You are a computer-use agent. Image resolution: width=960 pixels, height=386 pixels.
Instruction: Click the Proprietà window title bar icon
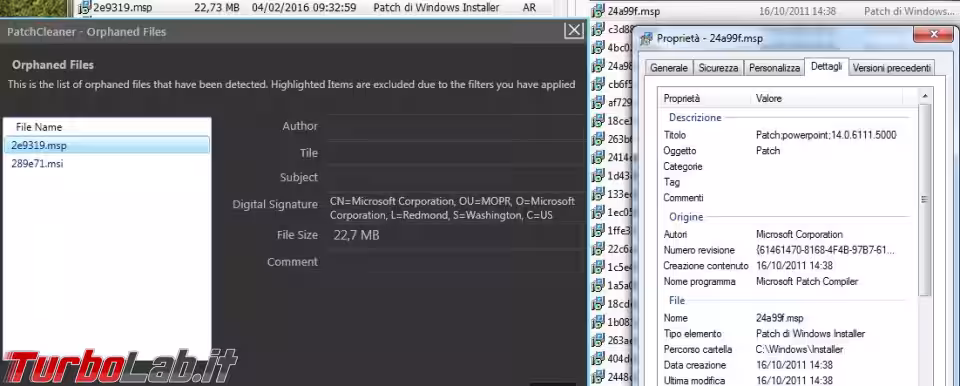click(647, 39)
